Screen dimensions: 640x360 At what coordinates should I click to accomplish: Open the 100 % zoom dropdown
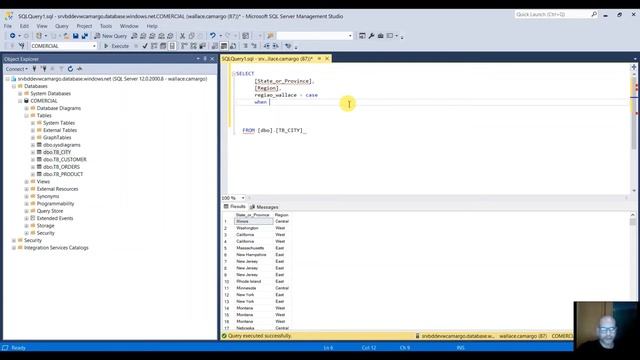tap(243, 198)
